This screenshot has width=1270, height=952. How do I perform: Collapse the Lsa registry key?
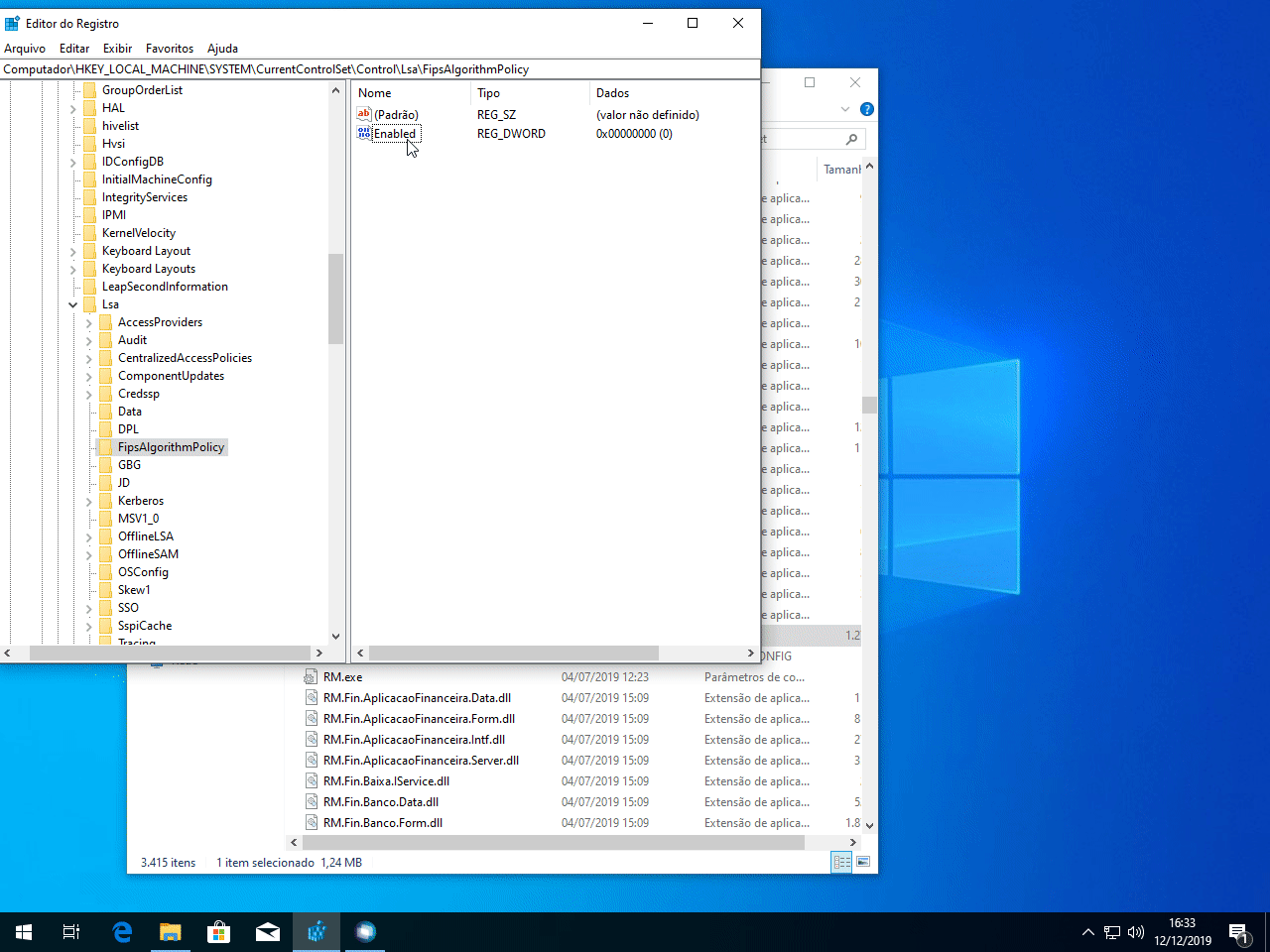pyautogui.click(x=73, y=304)
